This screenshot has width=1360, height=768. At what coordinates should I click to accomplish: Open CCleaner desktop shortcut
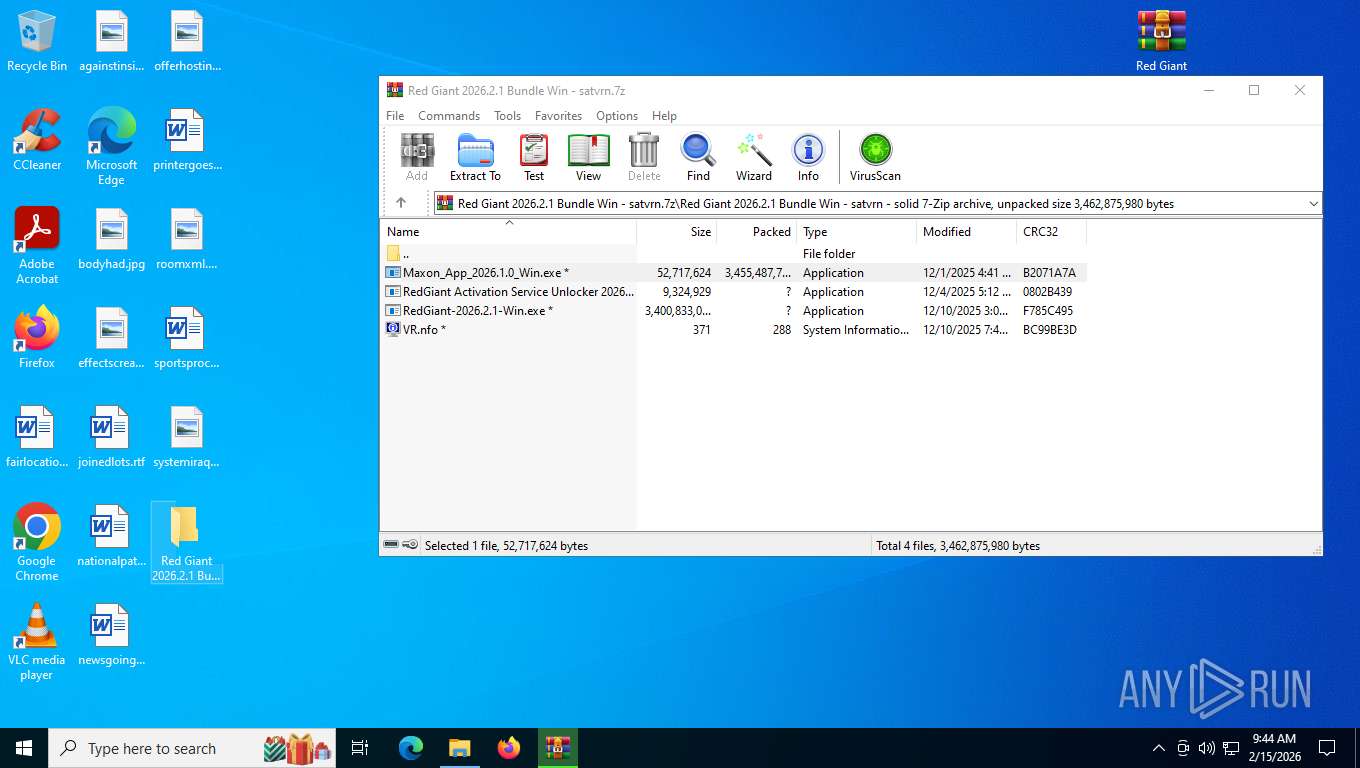(x=37, y=141)
